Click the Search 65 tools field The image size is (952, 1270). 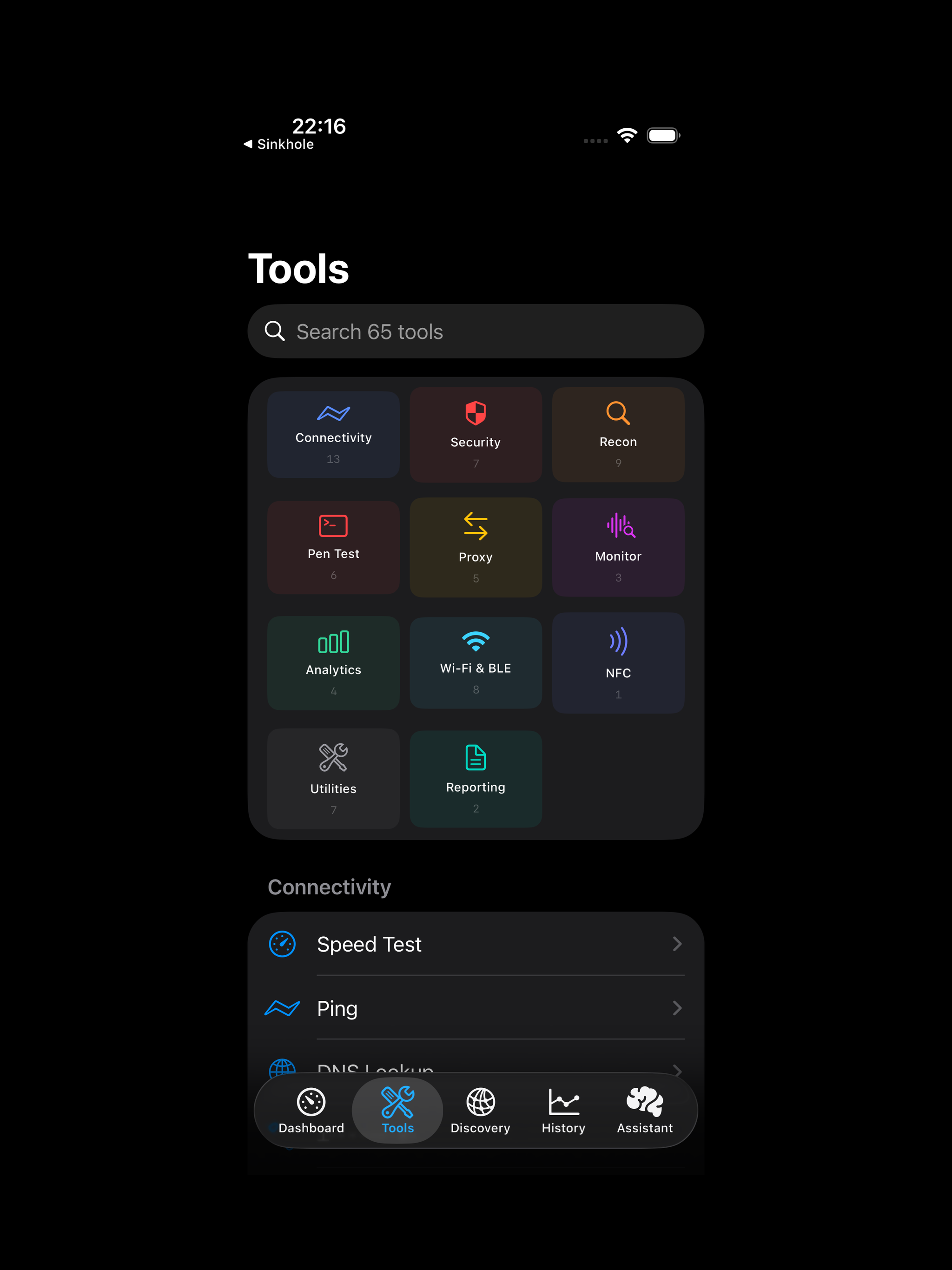point(476,331)
